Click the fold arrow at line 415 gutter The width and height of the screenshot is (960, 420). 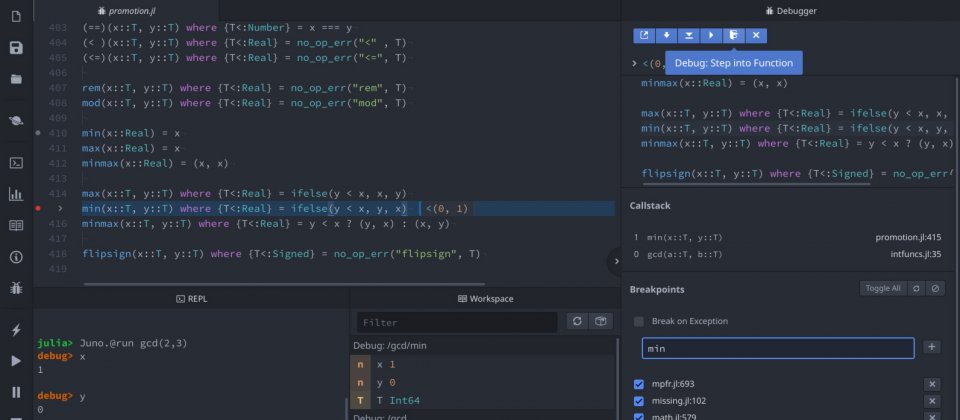point(60,209)
